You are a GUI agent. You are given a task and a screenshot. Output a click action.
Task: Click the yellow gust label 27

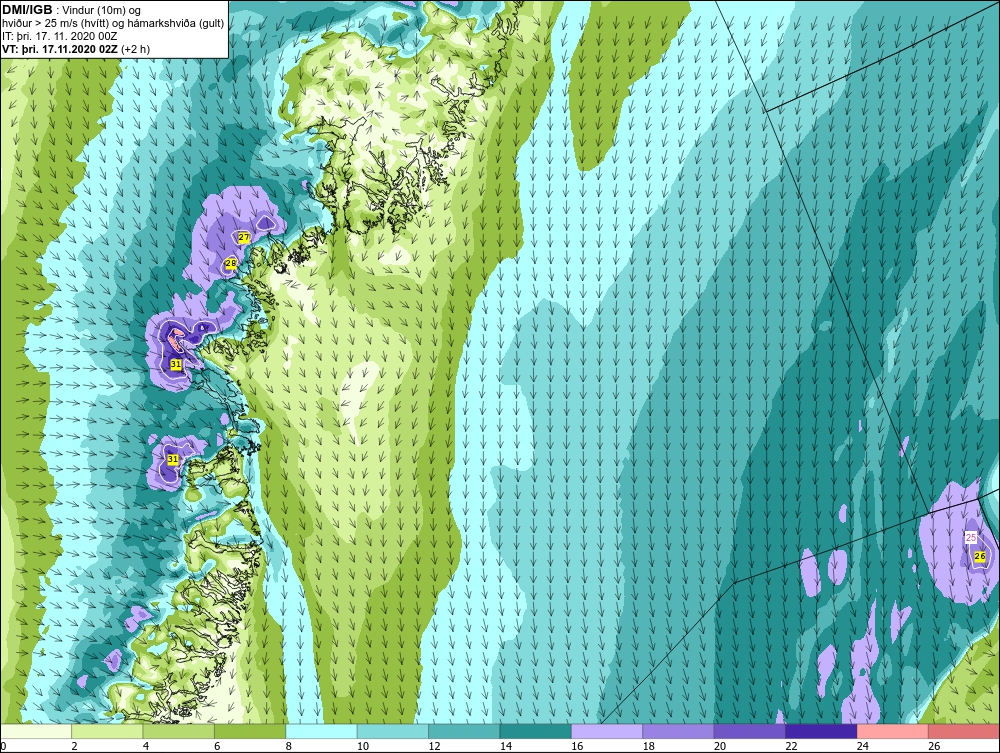coord(244,237)
